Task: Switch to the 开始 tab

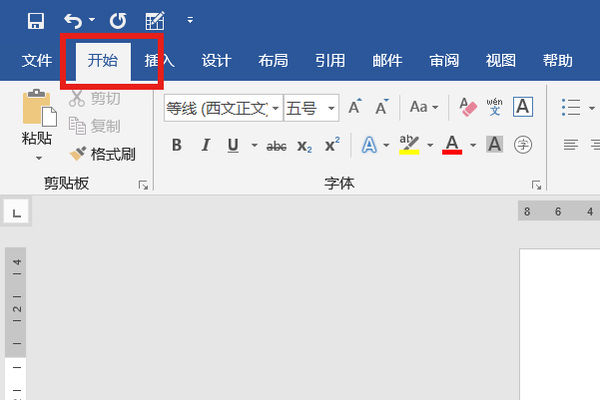Action: pyautogui.click(x=103, y=60)
